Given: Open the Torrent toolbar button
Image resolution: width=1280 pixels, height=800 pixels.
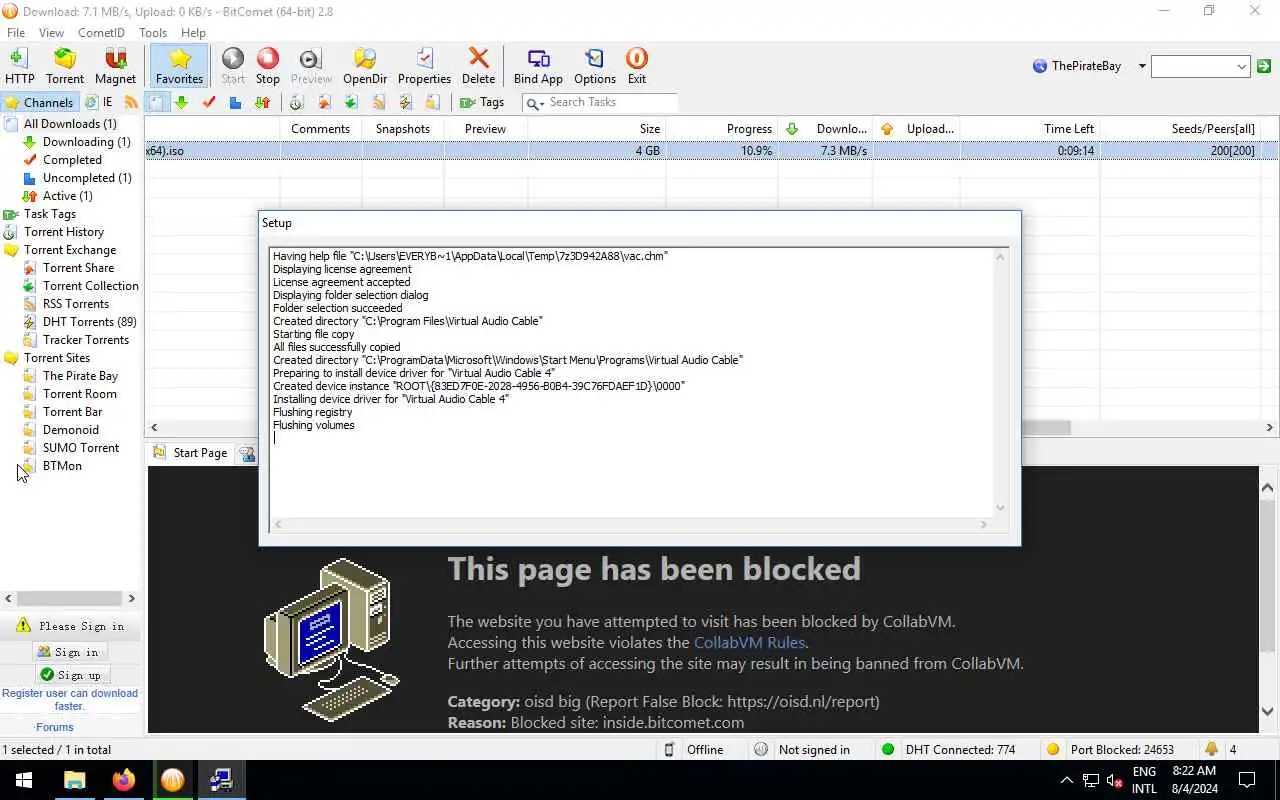Looking at the screenshot, I should coord(65,66).
